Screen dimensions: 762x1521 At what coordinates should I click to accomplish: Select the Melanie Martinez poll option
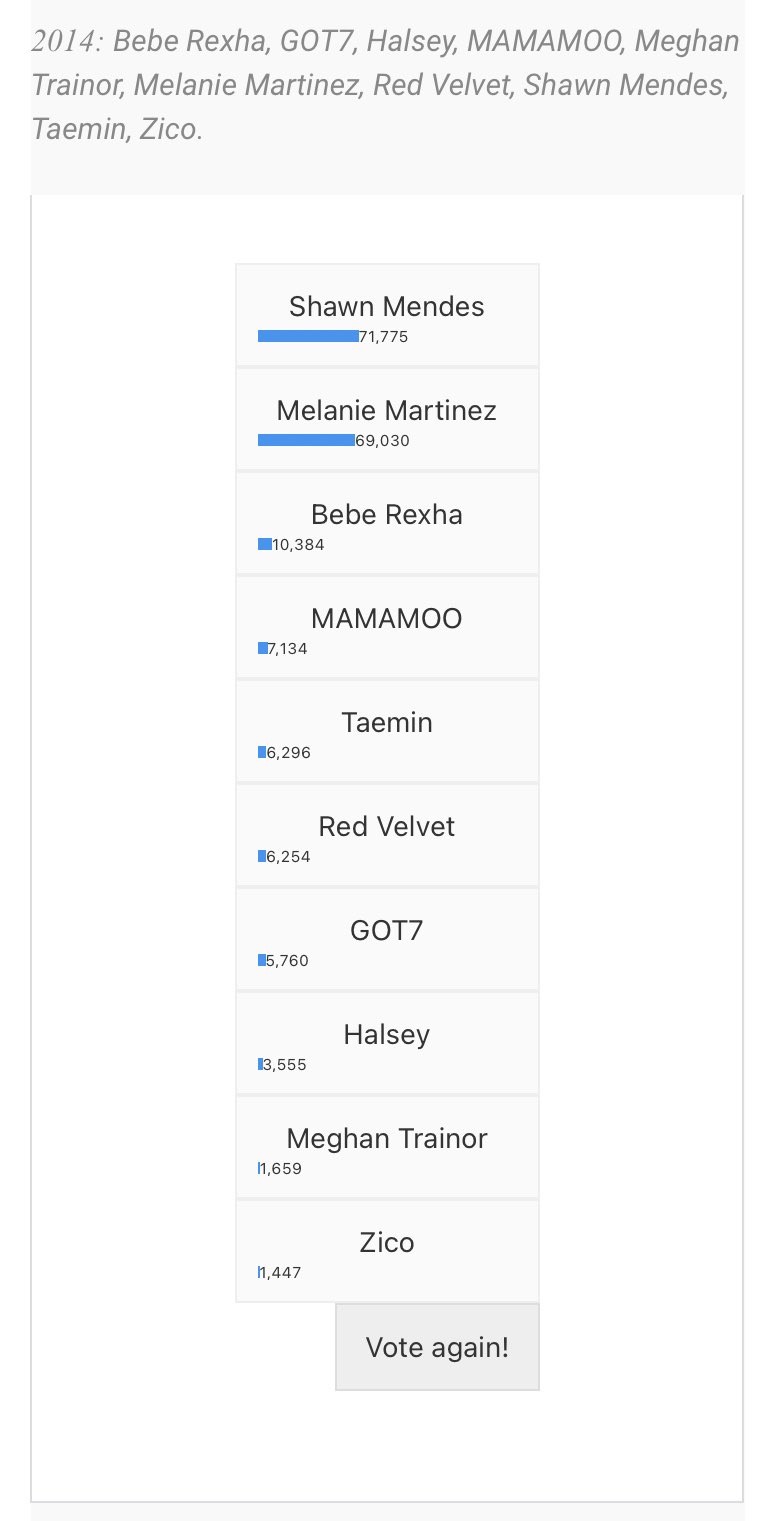387,419
